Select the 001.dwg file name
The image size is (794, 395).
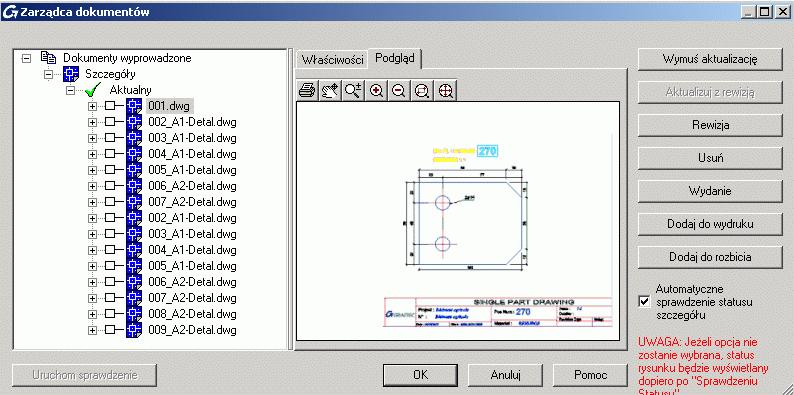coord(170,106)
